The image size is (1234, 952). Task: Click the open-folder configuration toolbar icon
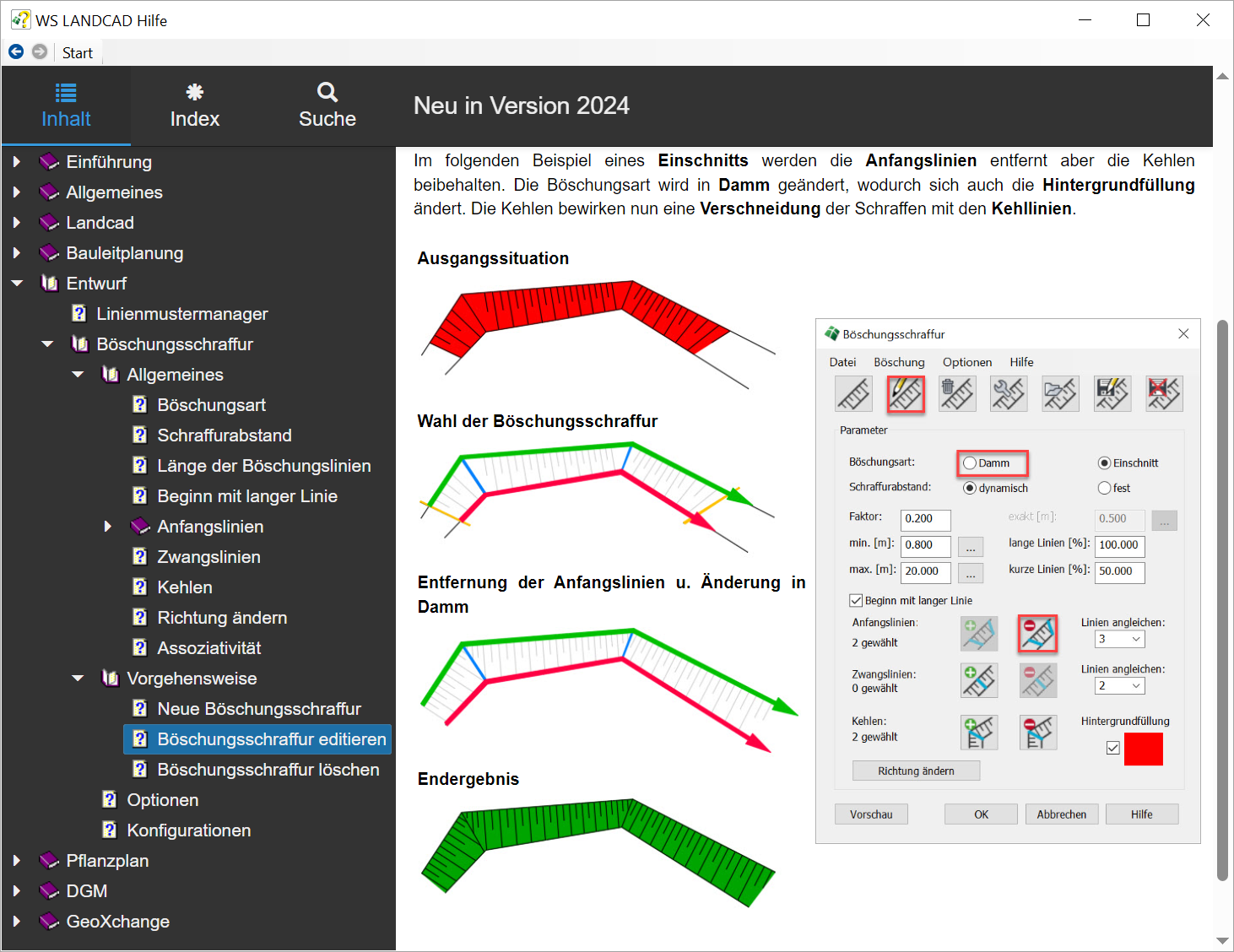(1060, 394)
